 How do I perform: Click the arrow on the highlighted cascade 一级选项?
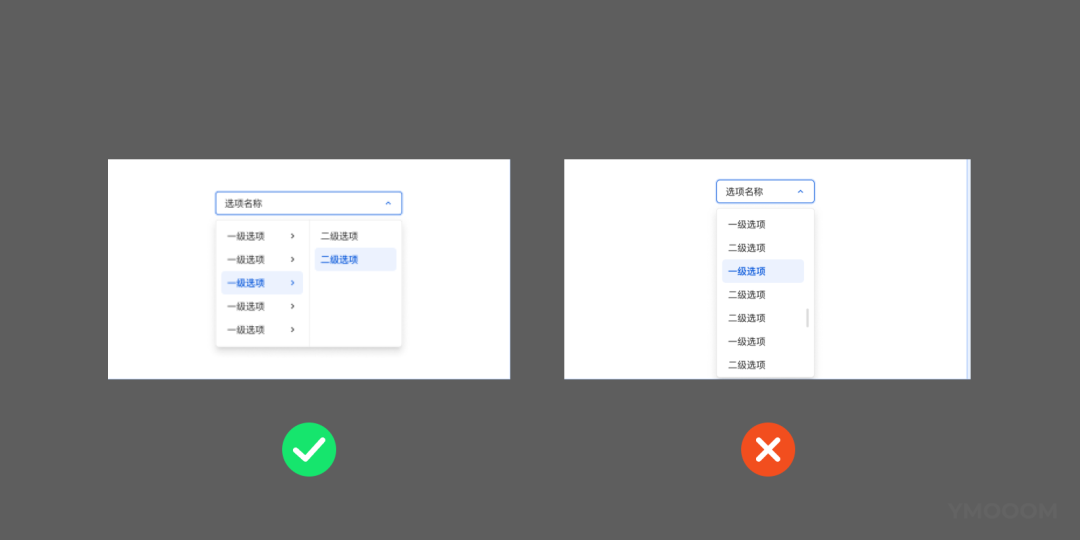(292, 283)
